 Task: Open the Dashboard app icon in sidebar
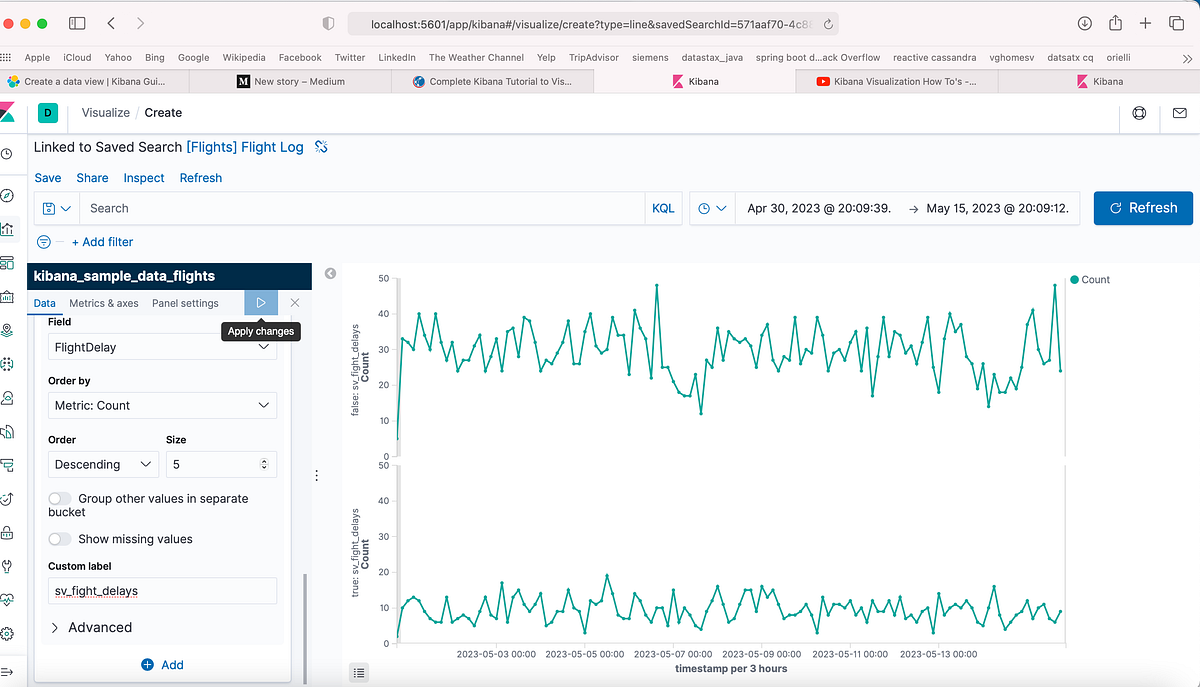tap(8, 262)
